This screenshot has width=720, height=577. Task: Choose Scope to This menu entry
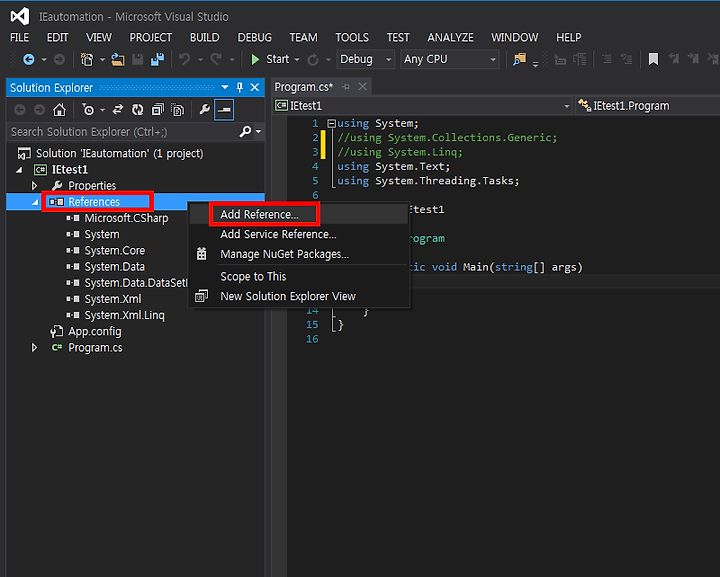tap(298, 276)
